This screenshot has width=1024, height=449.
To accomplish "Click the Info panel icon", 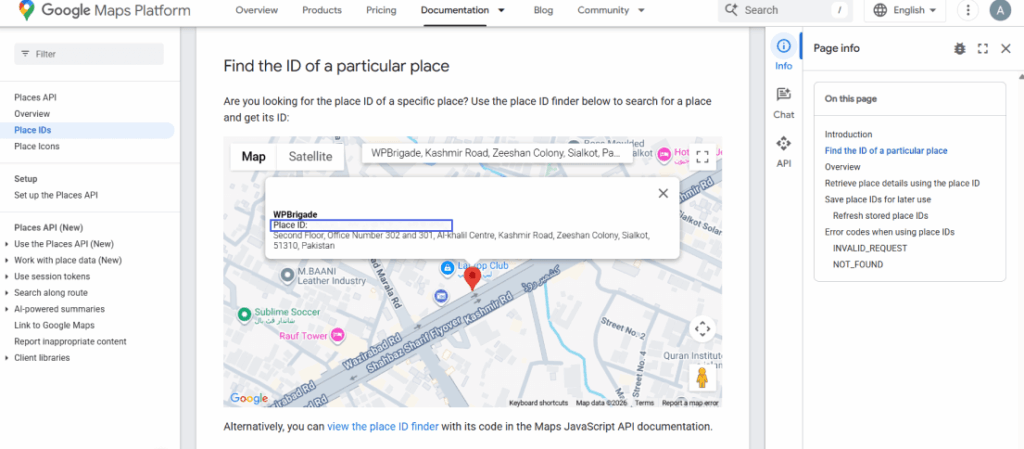I will pyautogui.click(x=783, y=46).
